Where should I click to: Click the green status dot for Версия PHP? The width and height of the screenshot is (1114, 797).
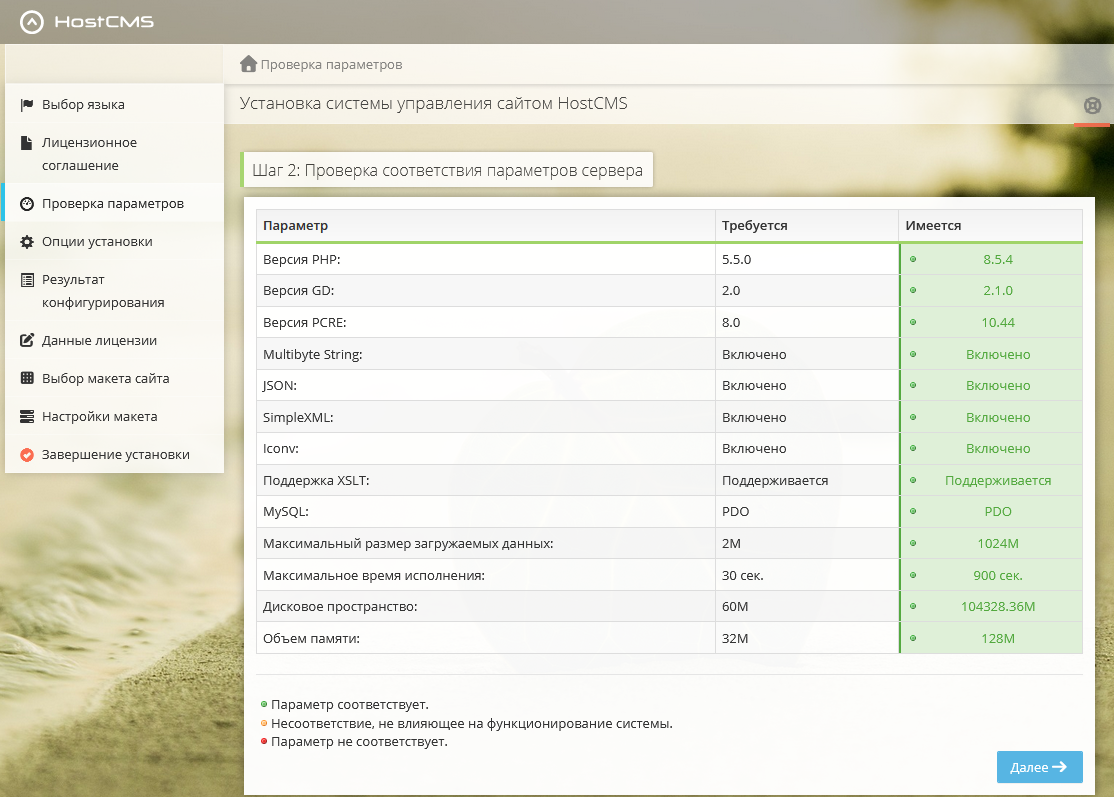pyautogui.click(x=913, y=259)
